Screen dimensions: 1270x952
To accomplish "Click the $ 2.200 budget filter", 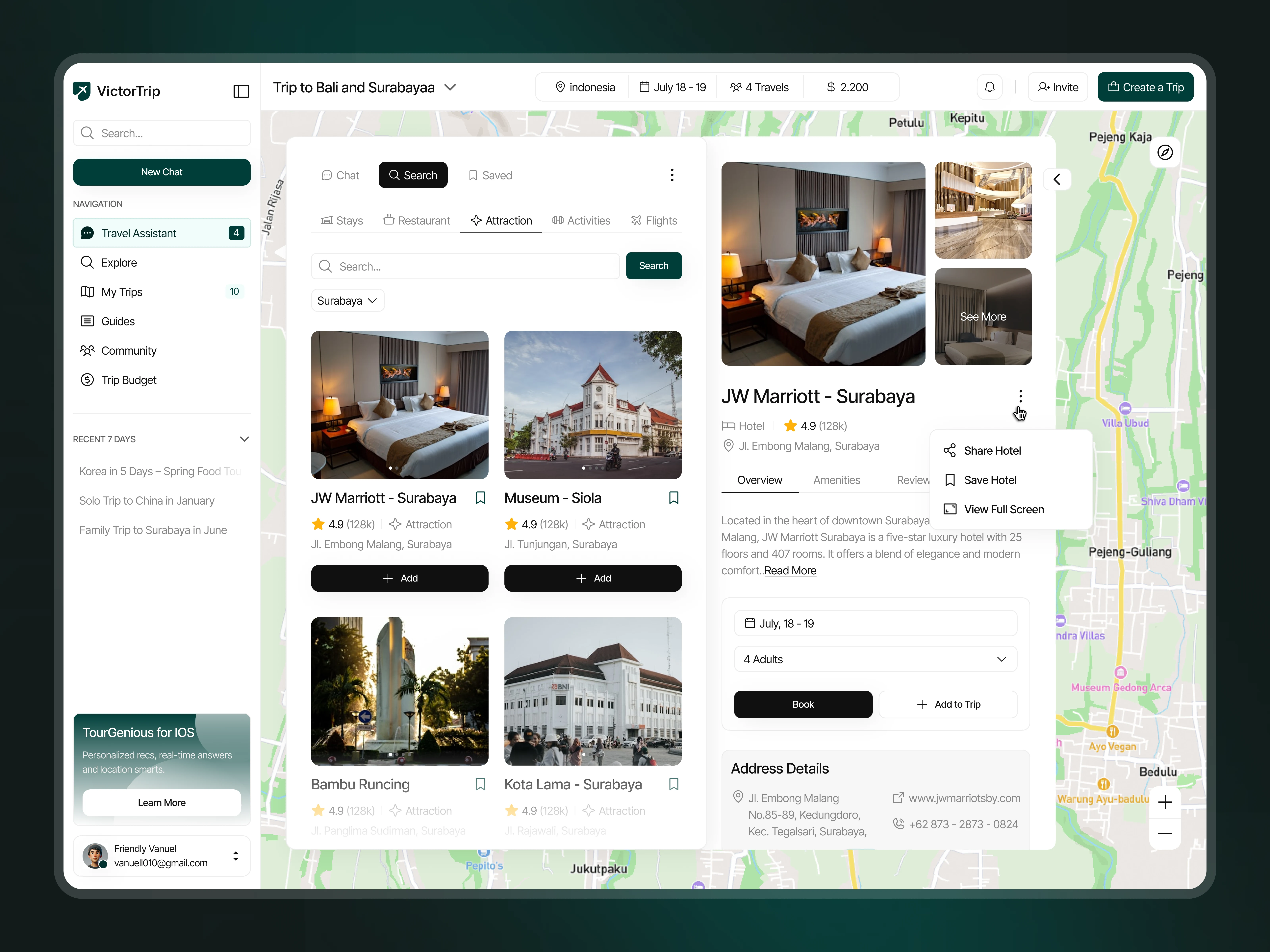I will (848, 87).
